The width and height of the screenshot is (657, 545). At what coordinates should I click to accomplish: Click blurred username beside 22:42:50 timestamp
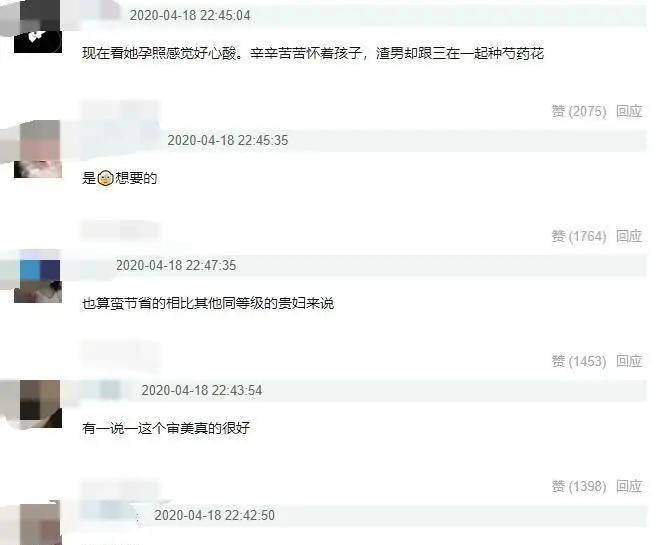click(113, 515)
